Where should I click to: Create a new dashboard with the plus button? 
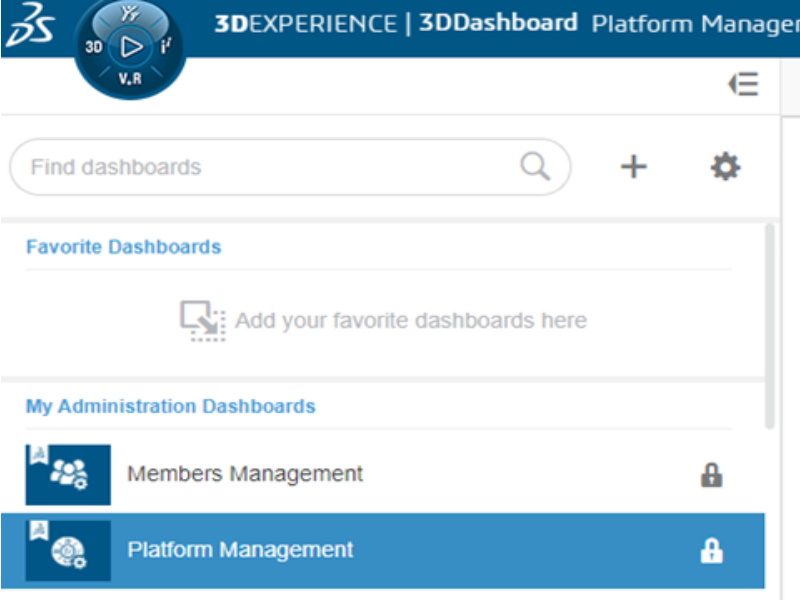pos(633,166)
